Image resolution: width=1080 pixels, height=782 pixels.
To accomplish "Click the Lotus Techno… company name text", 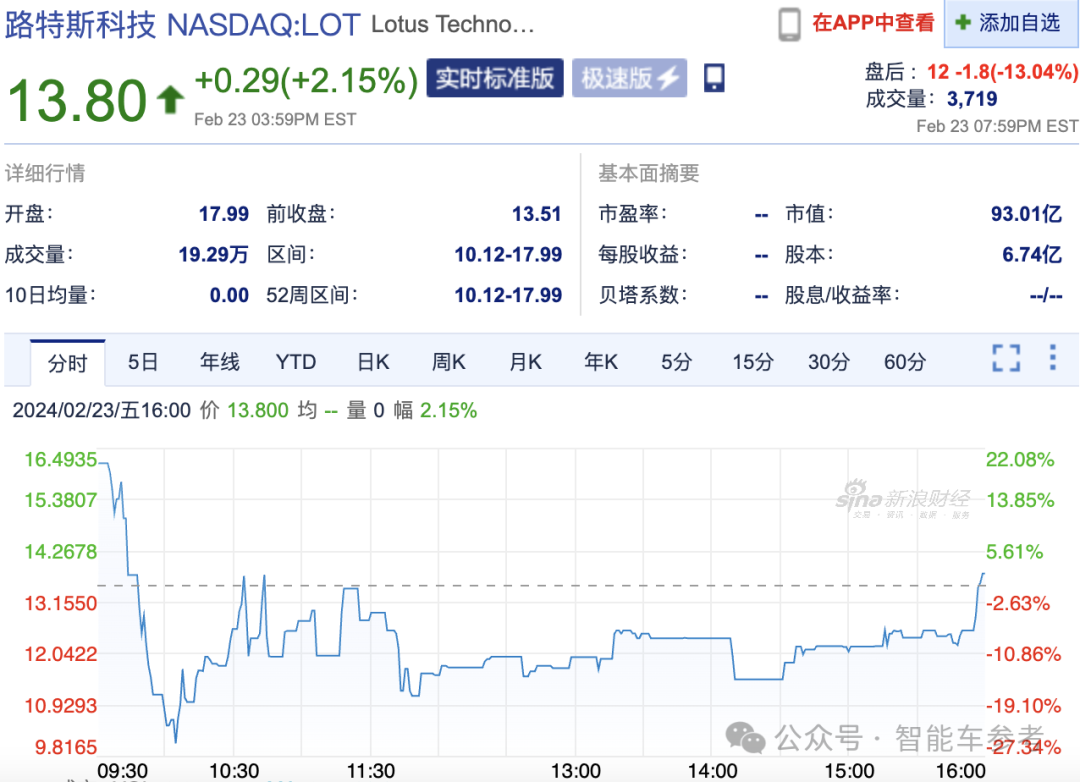I will [453, 25].
